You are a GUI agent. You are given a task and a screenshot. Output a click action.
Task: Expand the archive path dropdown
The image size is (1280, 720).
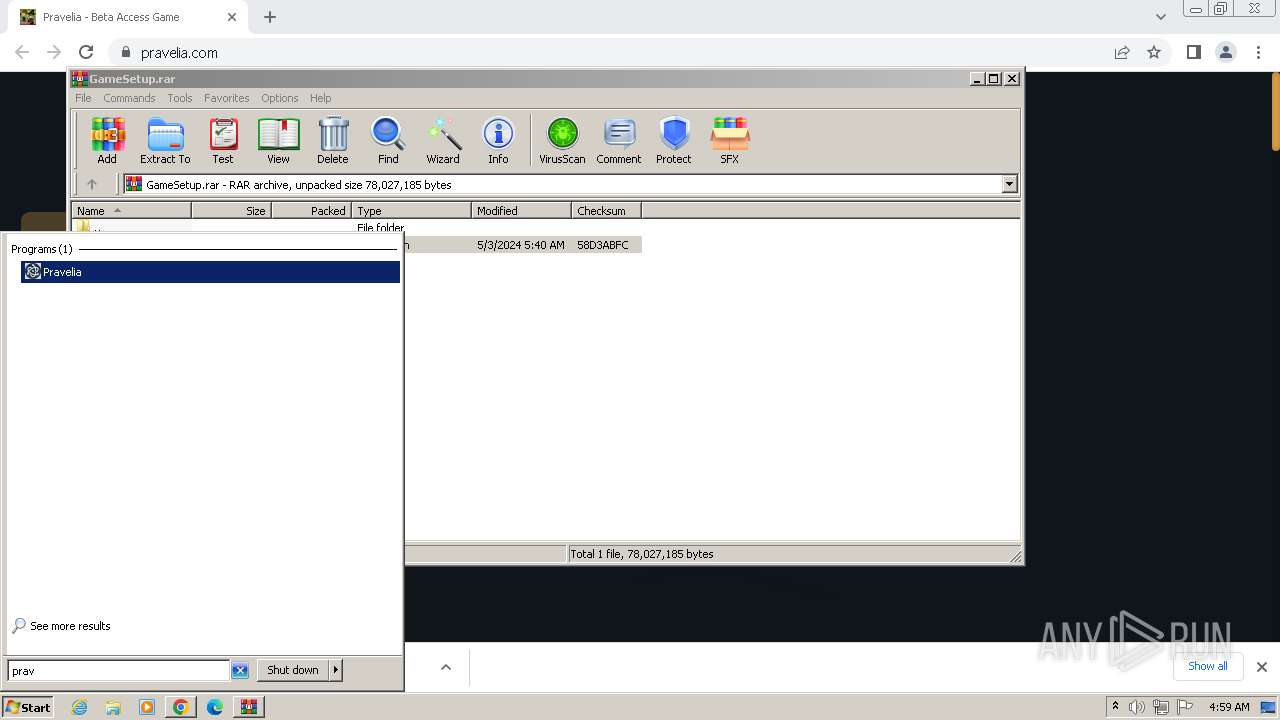click(x=1009, y=184)
